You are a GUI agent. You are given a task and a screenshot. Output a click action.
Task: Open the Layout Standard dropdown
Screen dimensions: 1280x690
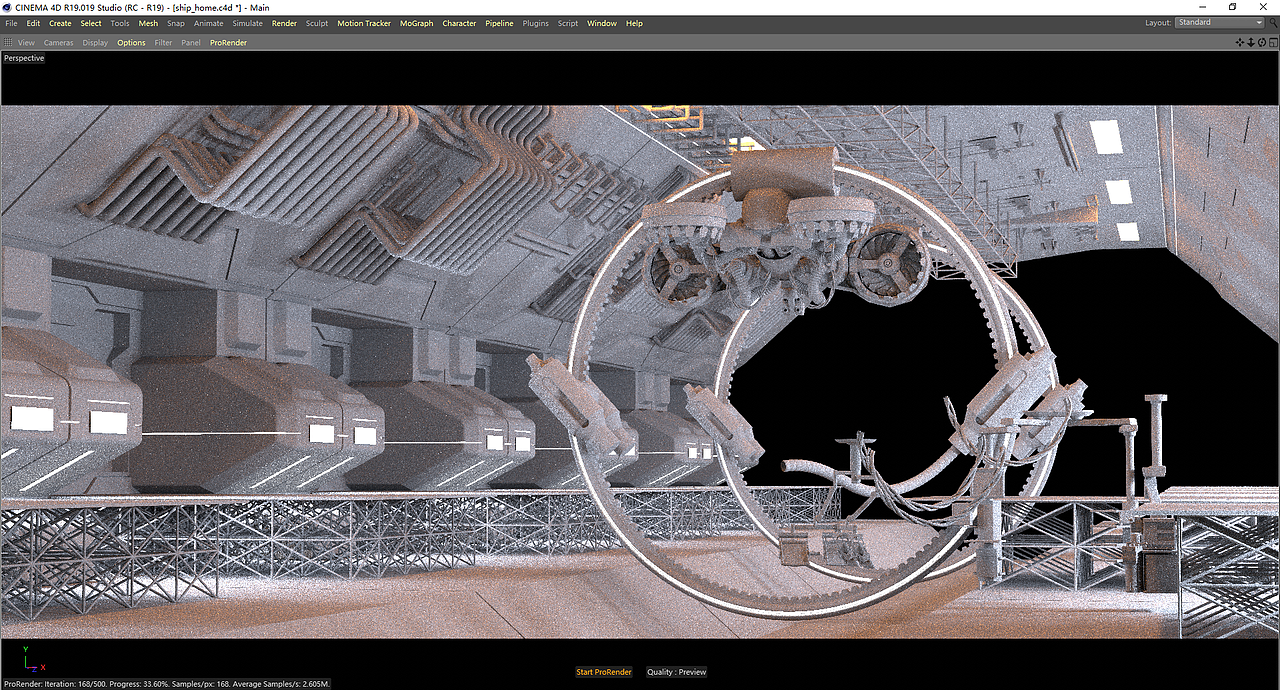tap(1220, 22)
